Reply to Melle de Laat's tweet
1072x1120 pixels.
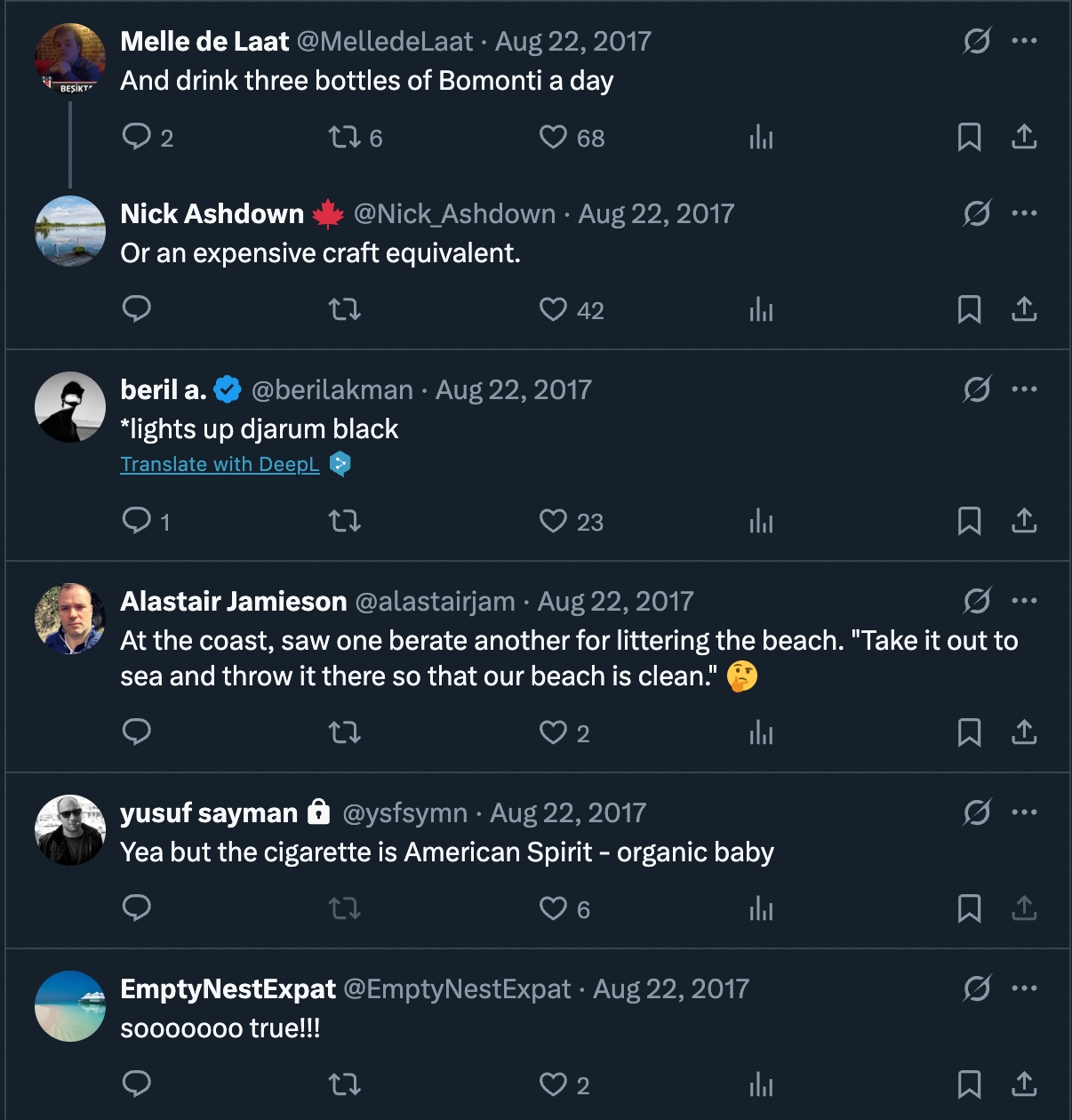point(136,137)
